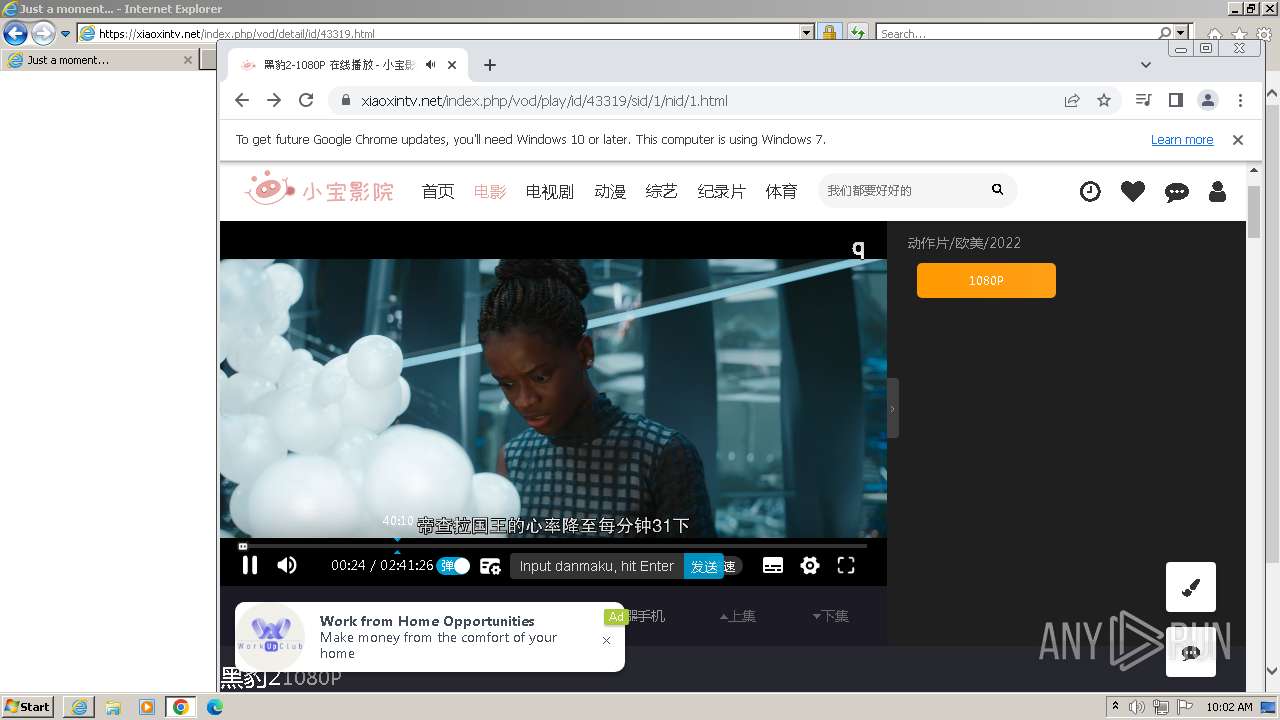Open the 动漫 anime menu

tap(610, 191)
